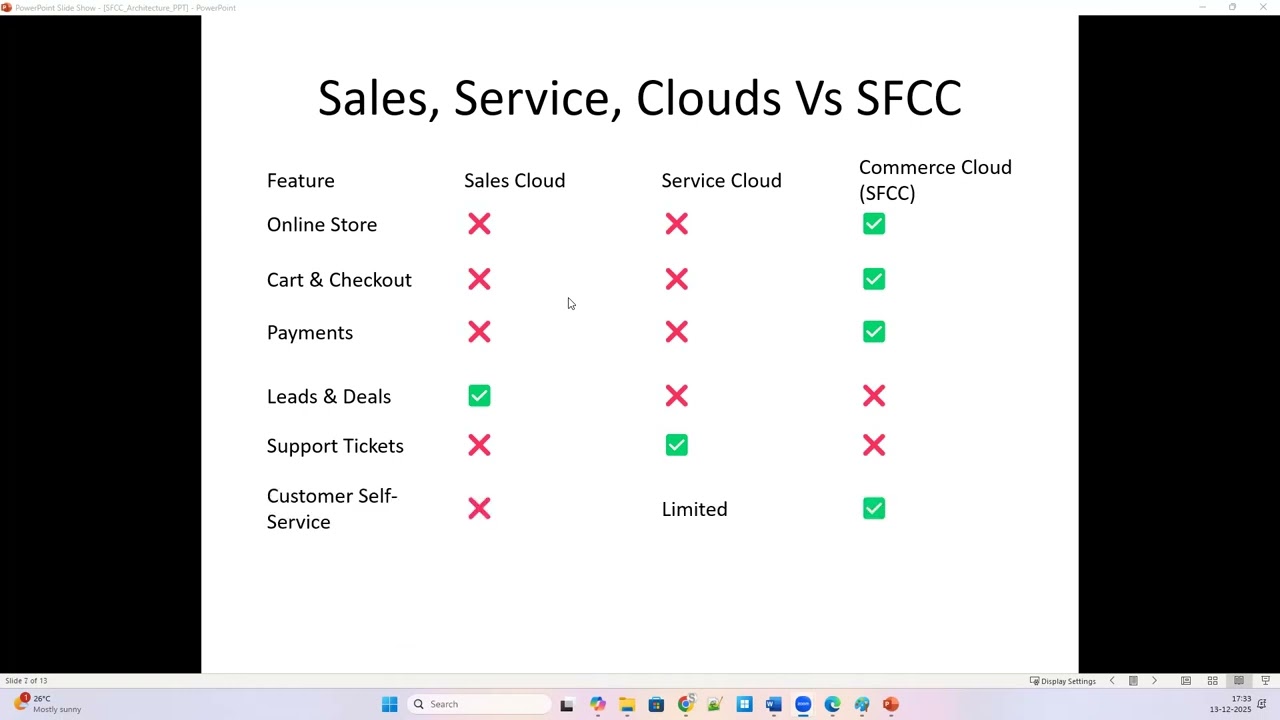The image size is (1280, 720).
Task: Click the 'Customer Self-Service' row label
Action: (332, 509)
